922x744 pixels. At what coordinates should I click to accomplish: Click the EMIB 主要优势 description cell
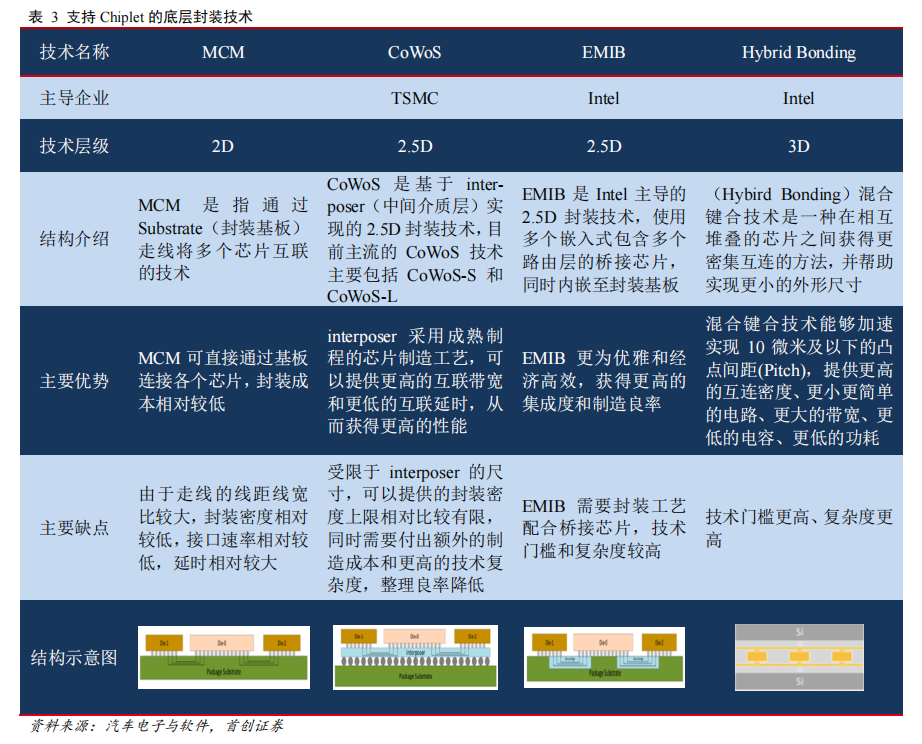coord(604,381)
